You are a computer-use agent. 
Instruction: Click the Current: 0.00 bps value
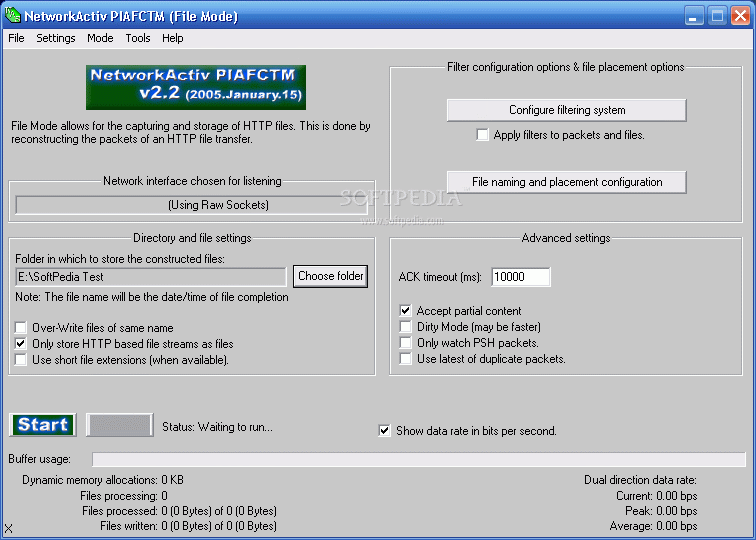[x=657, y=496]
